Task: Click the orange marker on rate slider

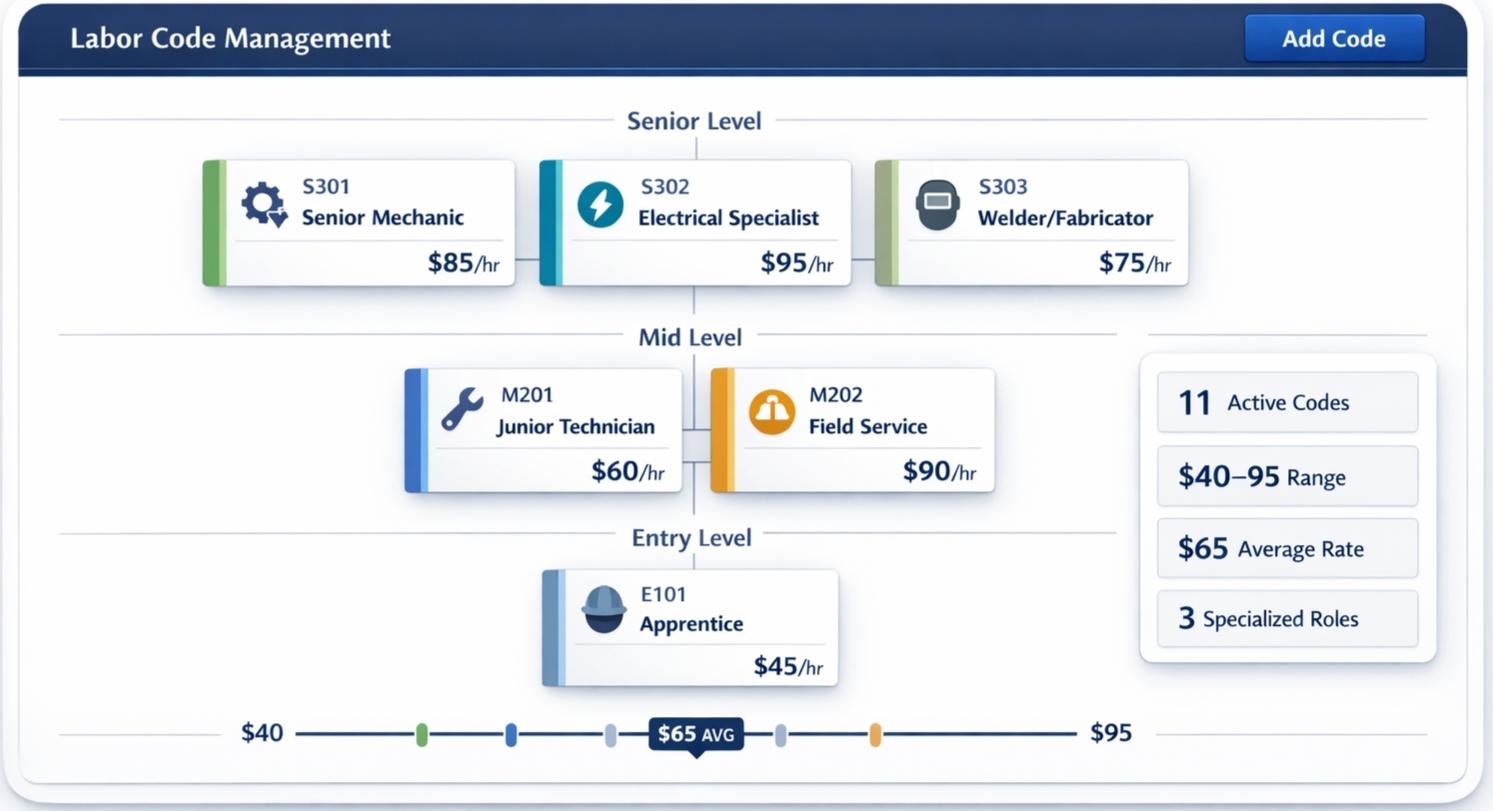Action: (x=875, y=735)
